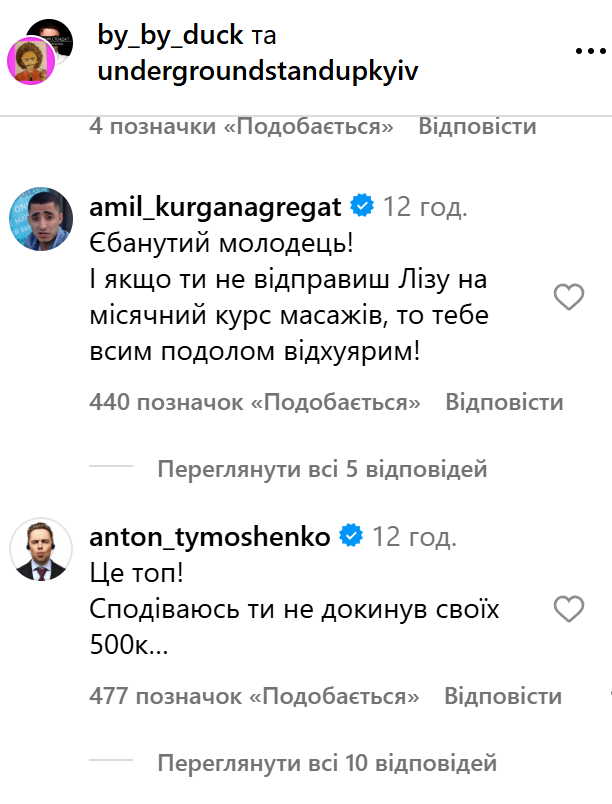Like amil_kurganagregat's comment with the heart
Image resolution: width=612 pixels, height=804 pixels.
click(569, 296)
